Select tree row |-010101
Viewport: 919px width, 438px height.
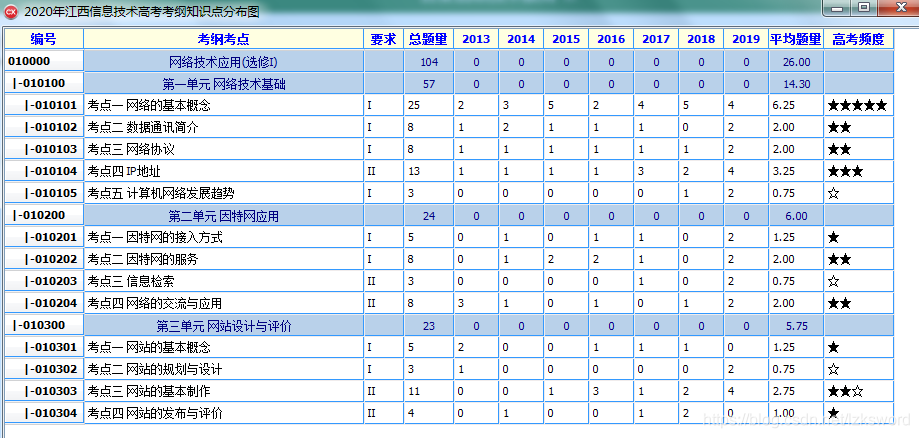pyautogui.click(x=44, y=106)
